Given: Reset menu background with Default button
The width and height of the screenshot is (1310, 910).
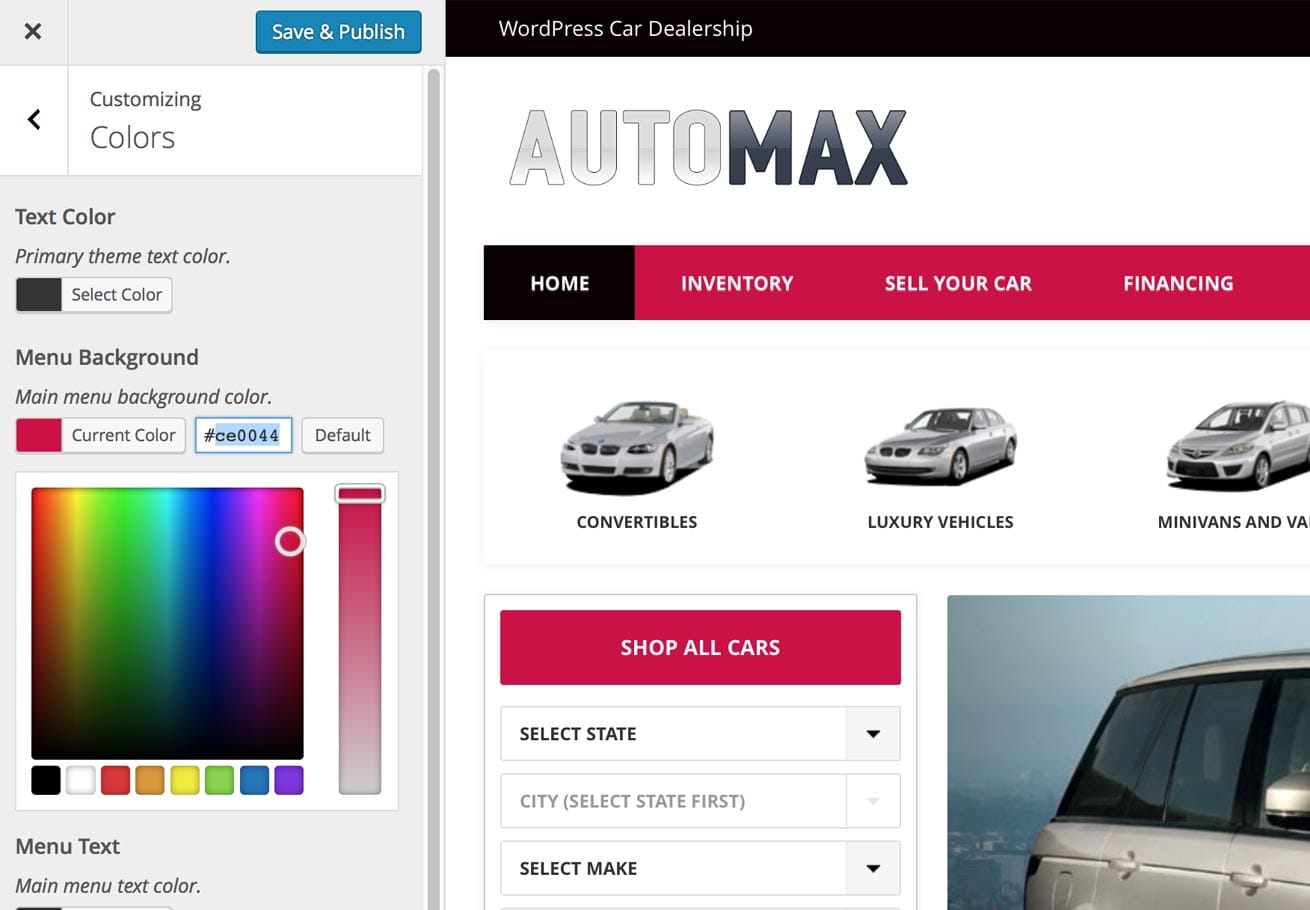Looking at the screenshot, I should pos(342,435).
